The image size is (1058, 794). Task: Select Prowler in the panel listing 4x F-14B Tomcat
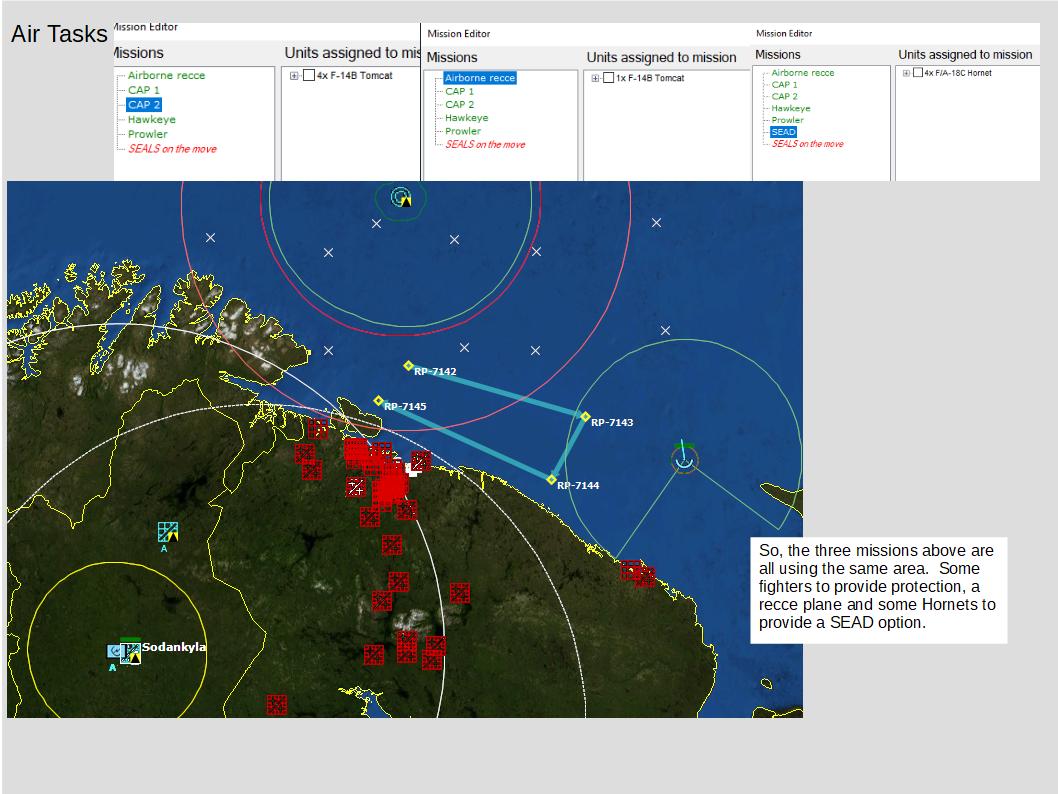click(148, 134)
